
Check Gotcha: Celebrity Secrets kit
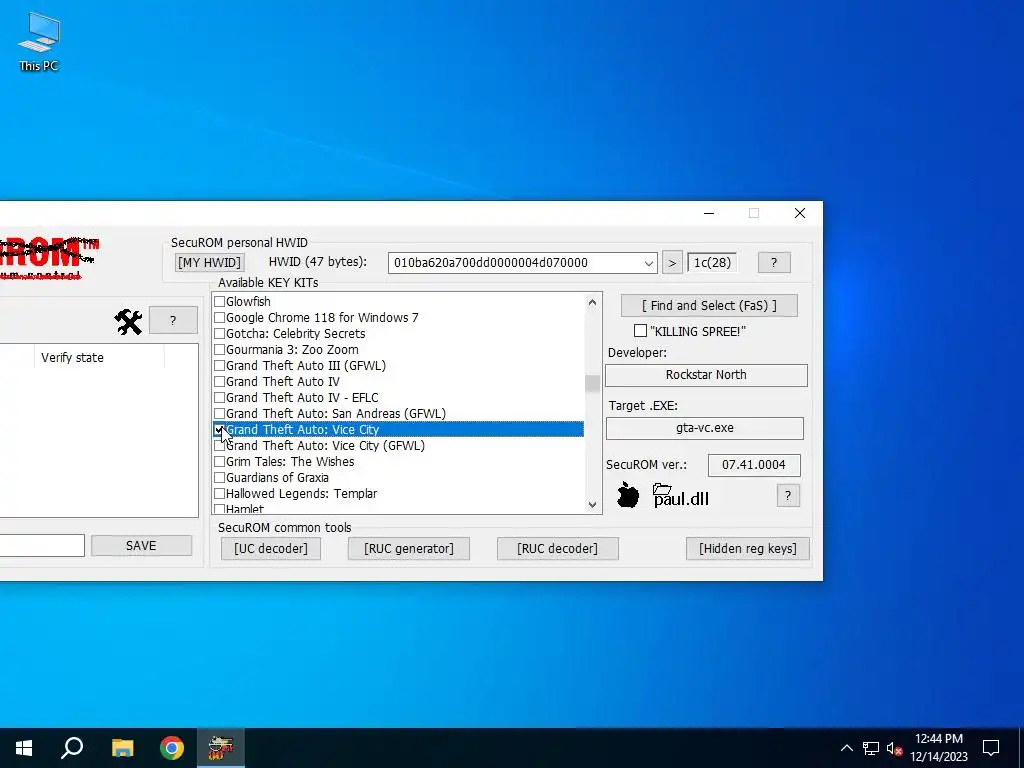coord(219,334)
